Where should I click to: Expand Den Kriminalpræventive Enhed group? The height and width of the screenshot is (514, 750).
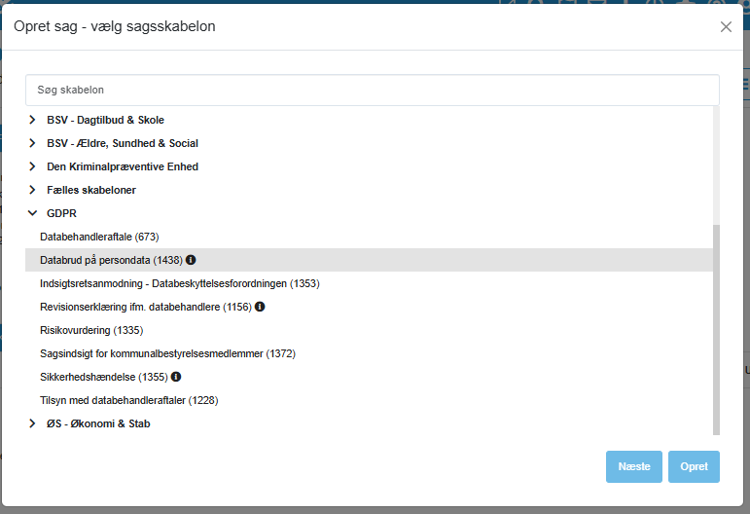[32, 166]
